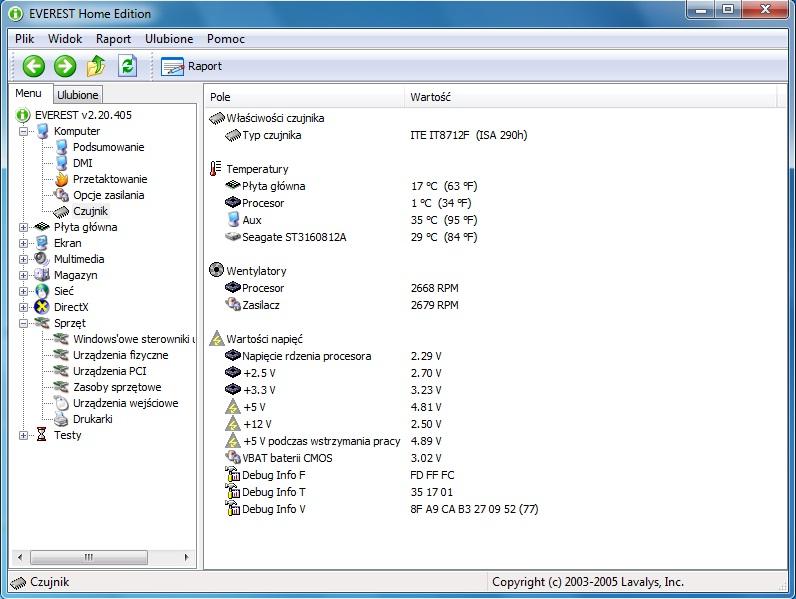The width and height of the screenshot is (796, 599).
Task: Select Napięcie rdzenia procesora row
Action: [333, 356]
